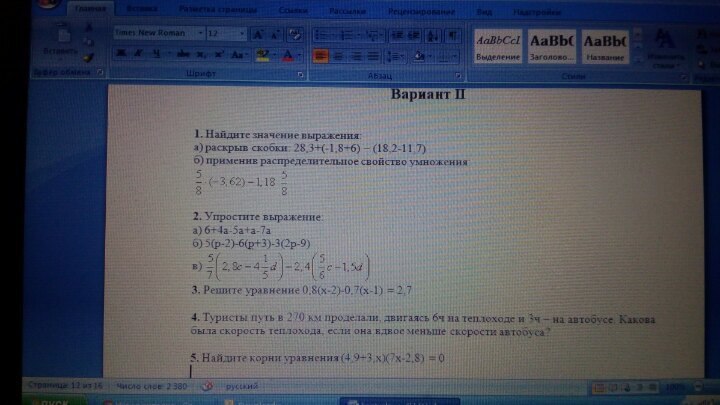This screenshot has height=405, width=720.
Task: Click the Sort button
Action: (x=433, y=35)
